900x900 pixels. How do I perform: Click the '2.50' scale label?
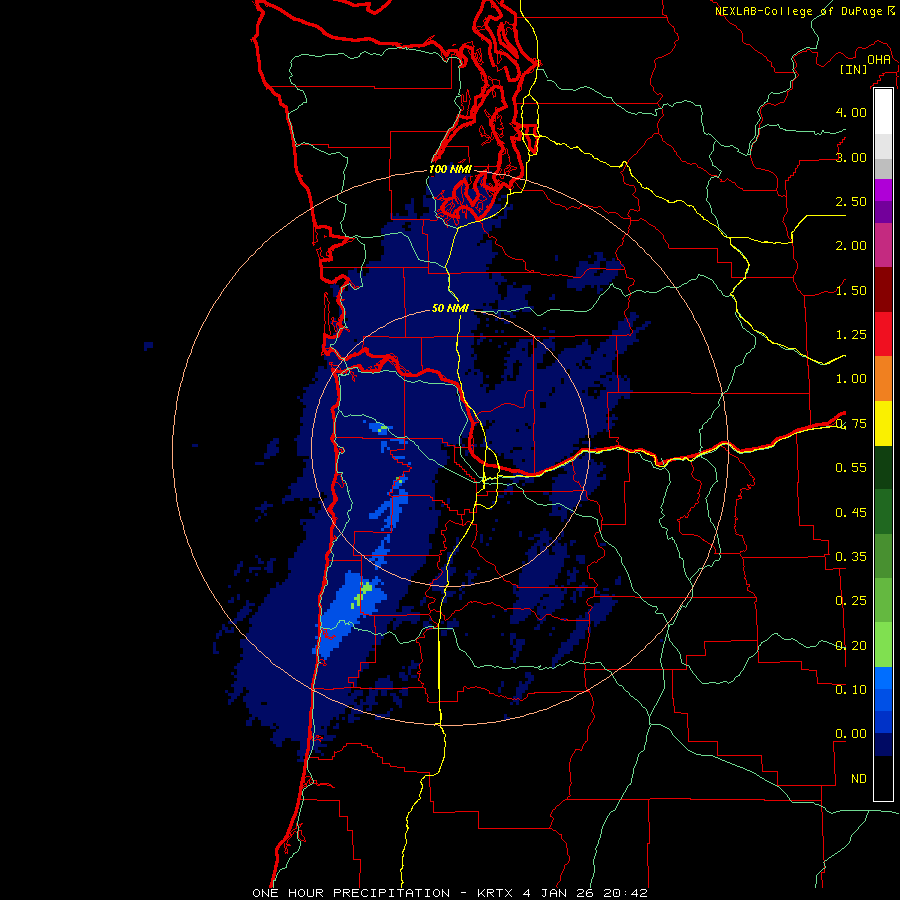click(851, 201)
